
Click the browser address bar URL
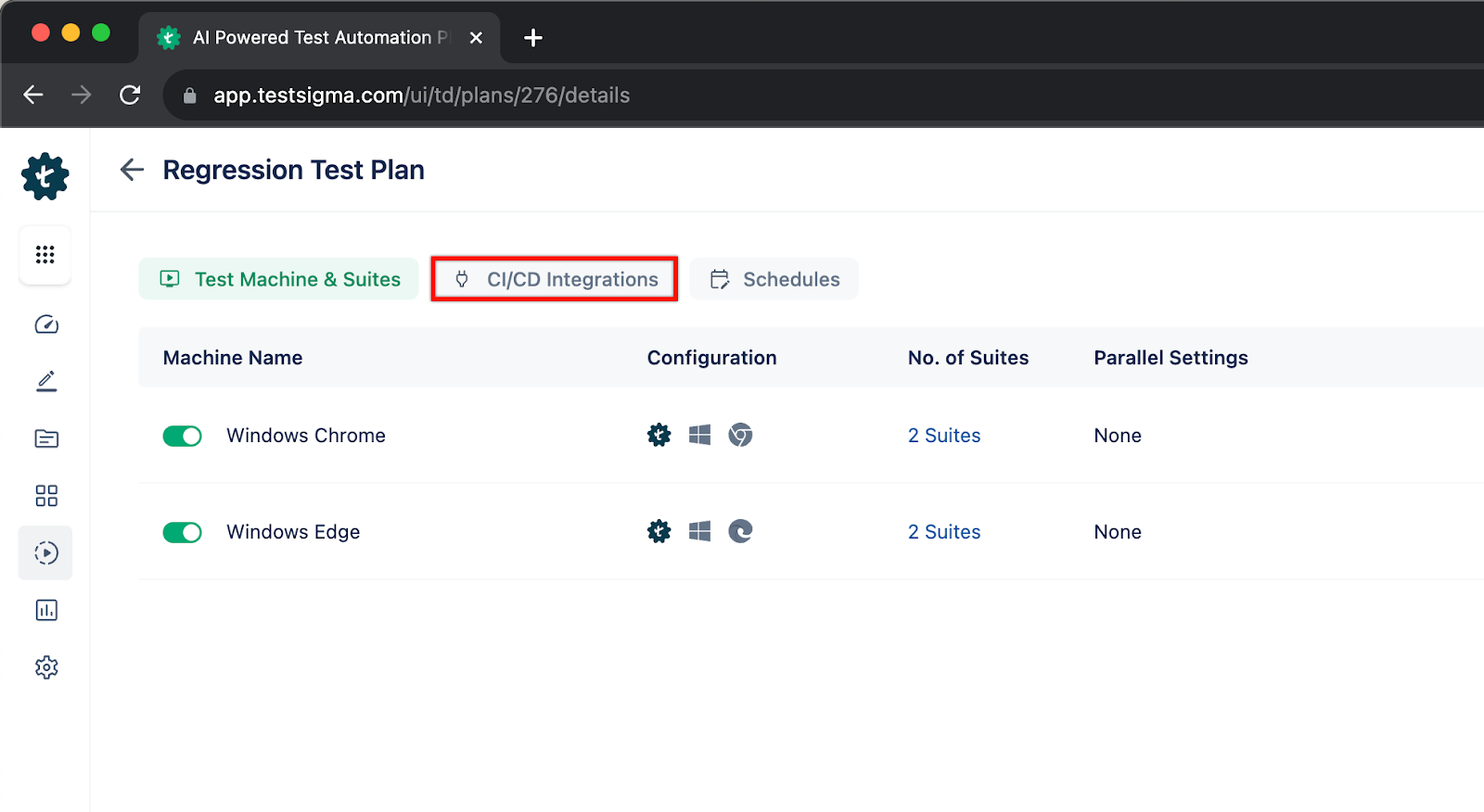[421, 95]
